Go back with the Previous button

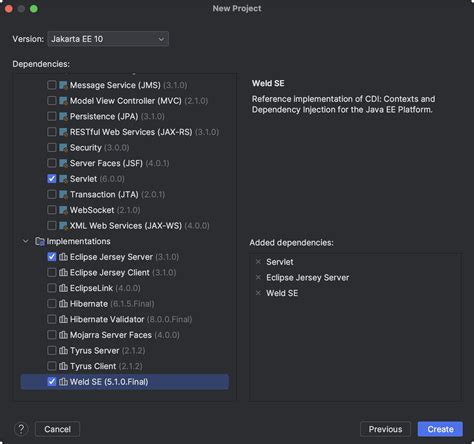[385, 429]
